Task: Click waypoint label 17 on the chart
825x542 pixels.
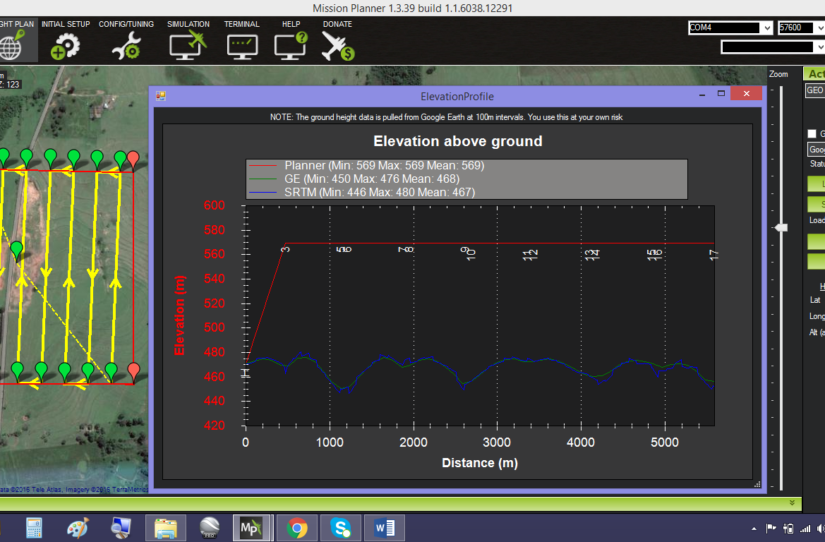Action: pos(713,255)
